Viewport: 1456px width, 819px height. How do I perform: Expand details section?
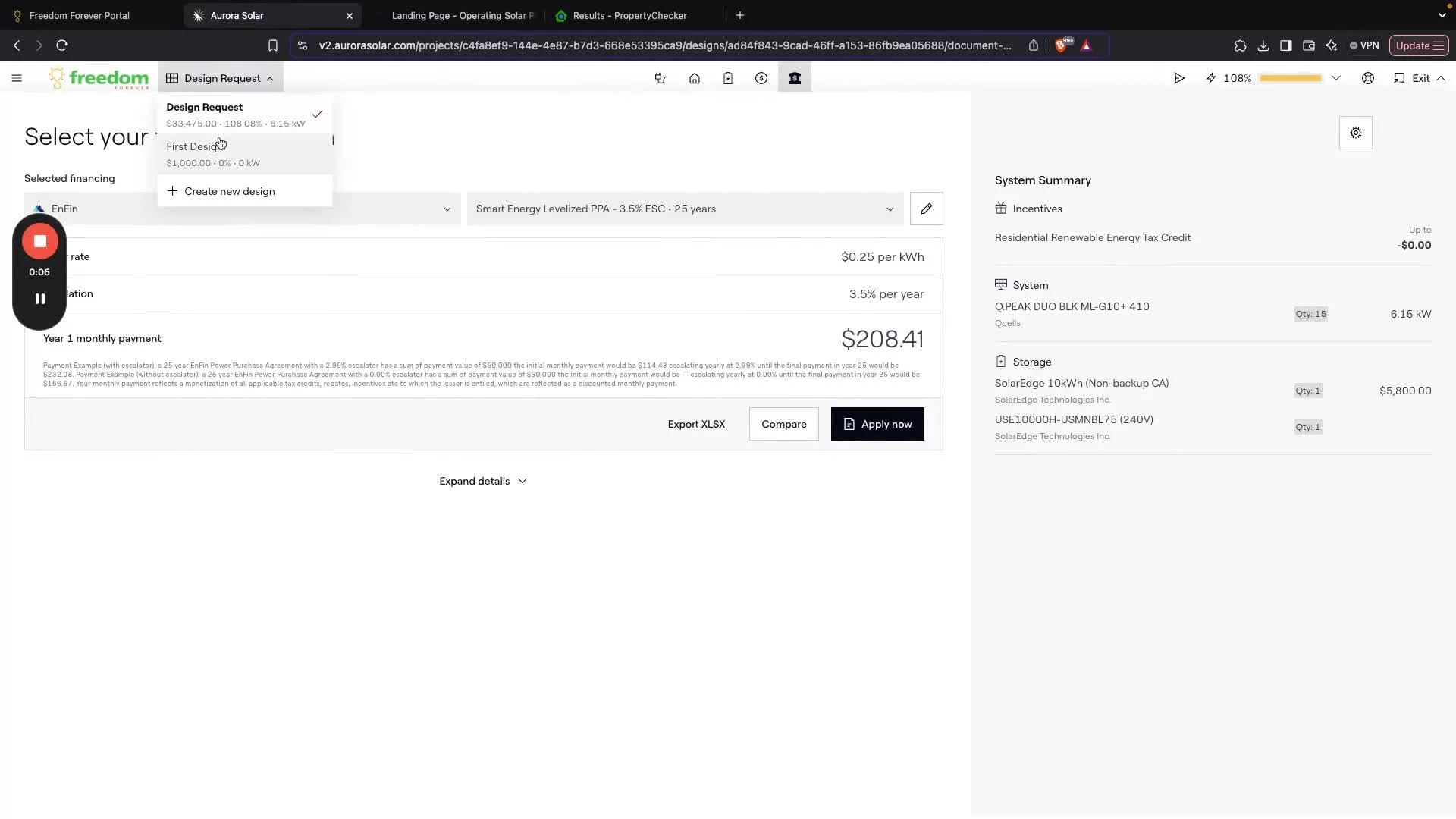pos(483,481)
